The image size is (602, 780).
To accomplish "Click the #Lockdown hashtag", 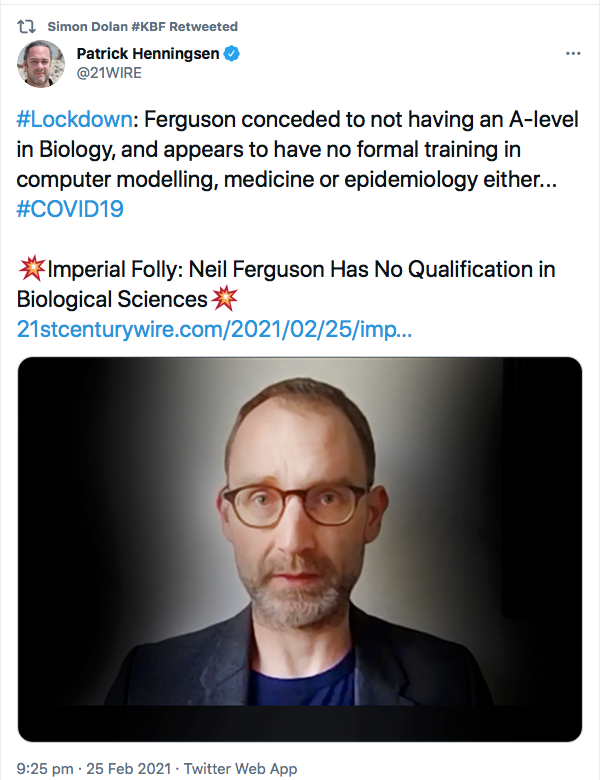I will click(75, 119).
